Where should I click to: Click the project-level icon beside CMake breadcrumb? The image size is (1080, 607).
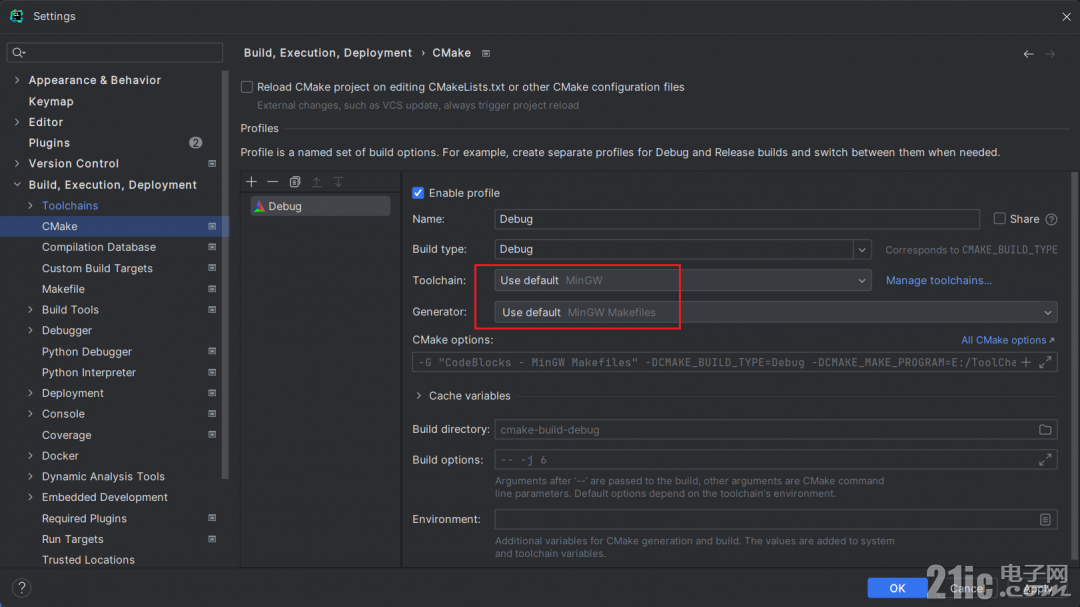pos(486,54)
